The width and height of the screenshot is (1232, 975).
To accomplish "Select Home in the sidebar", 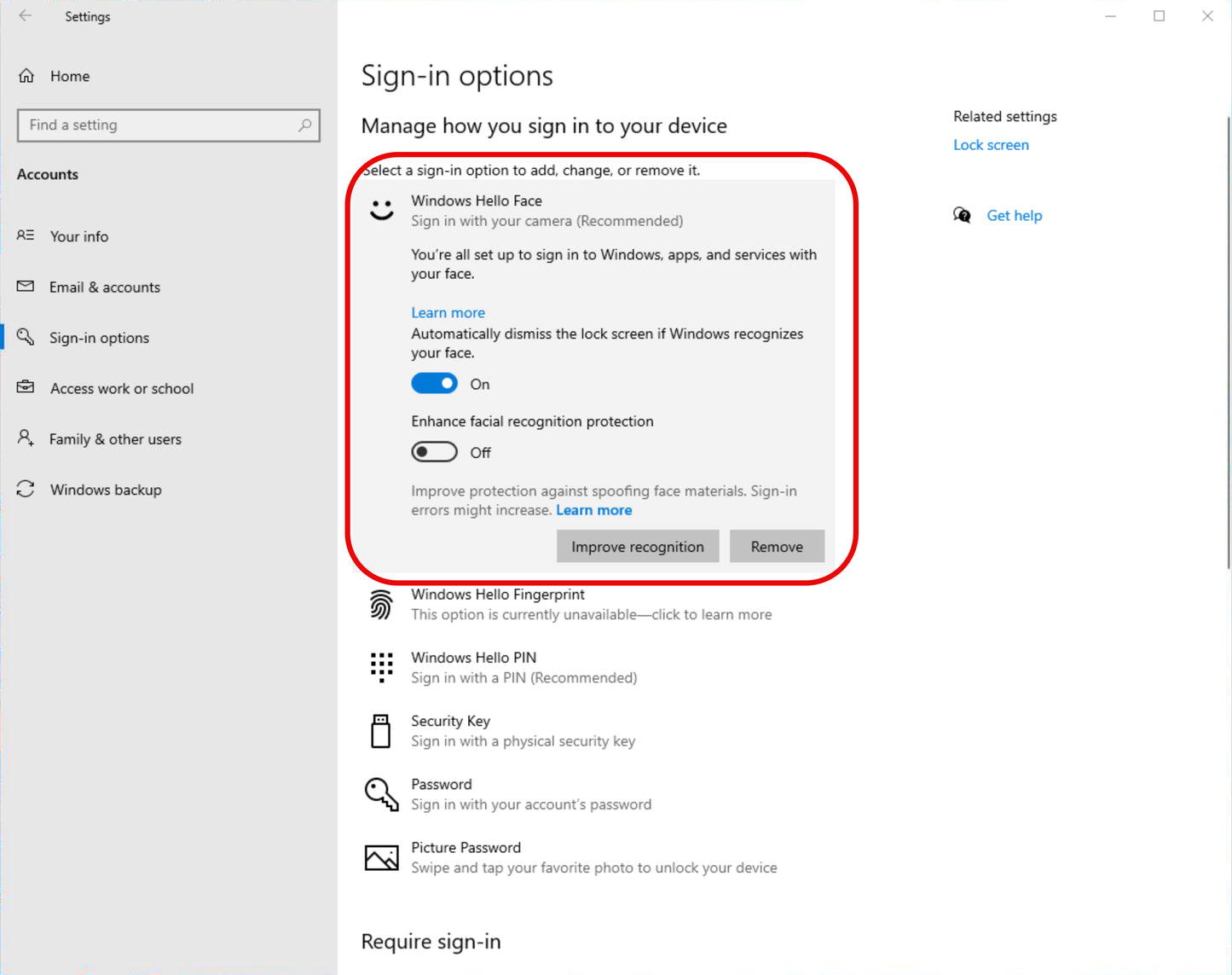I will [x=70, y=76].
